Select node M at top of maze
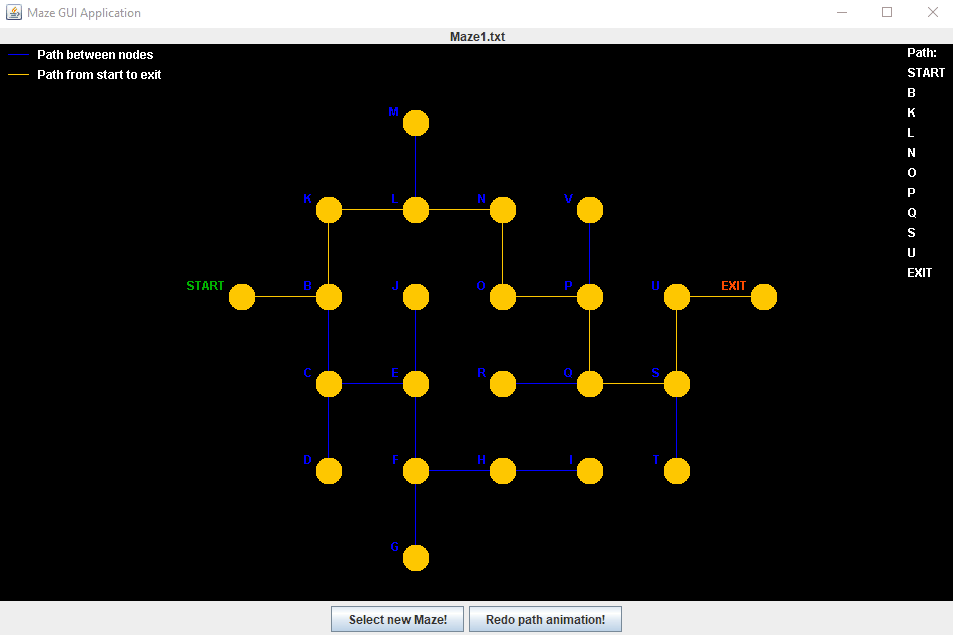953x635 pixels. coord(416,123)
